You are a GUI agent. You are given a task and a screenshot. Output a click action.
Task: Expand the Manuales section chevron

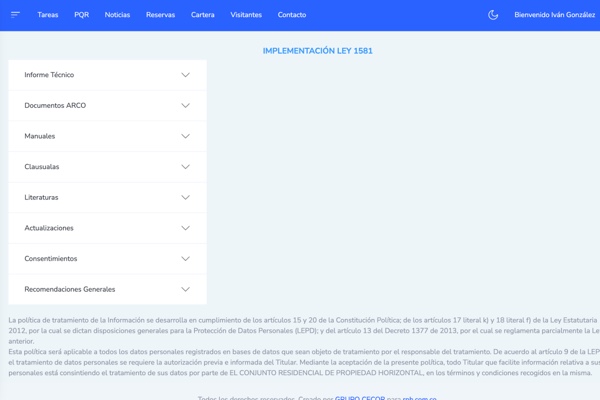(185, 136)
